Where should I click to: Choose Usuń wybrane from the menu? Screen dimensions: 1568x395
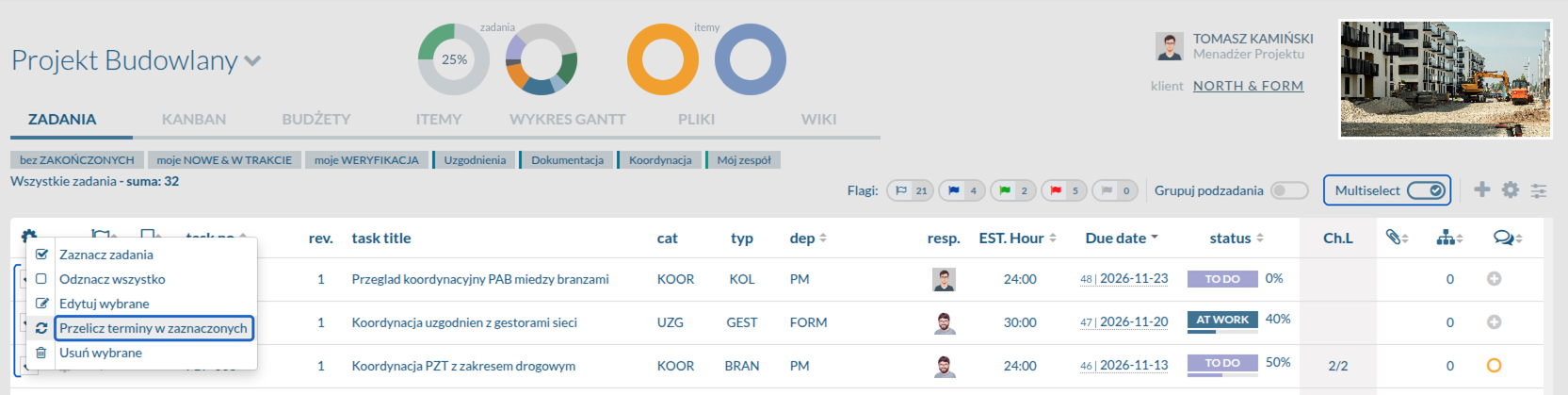[101, 353]
